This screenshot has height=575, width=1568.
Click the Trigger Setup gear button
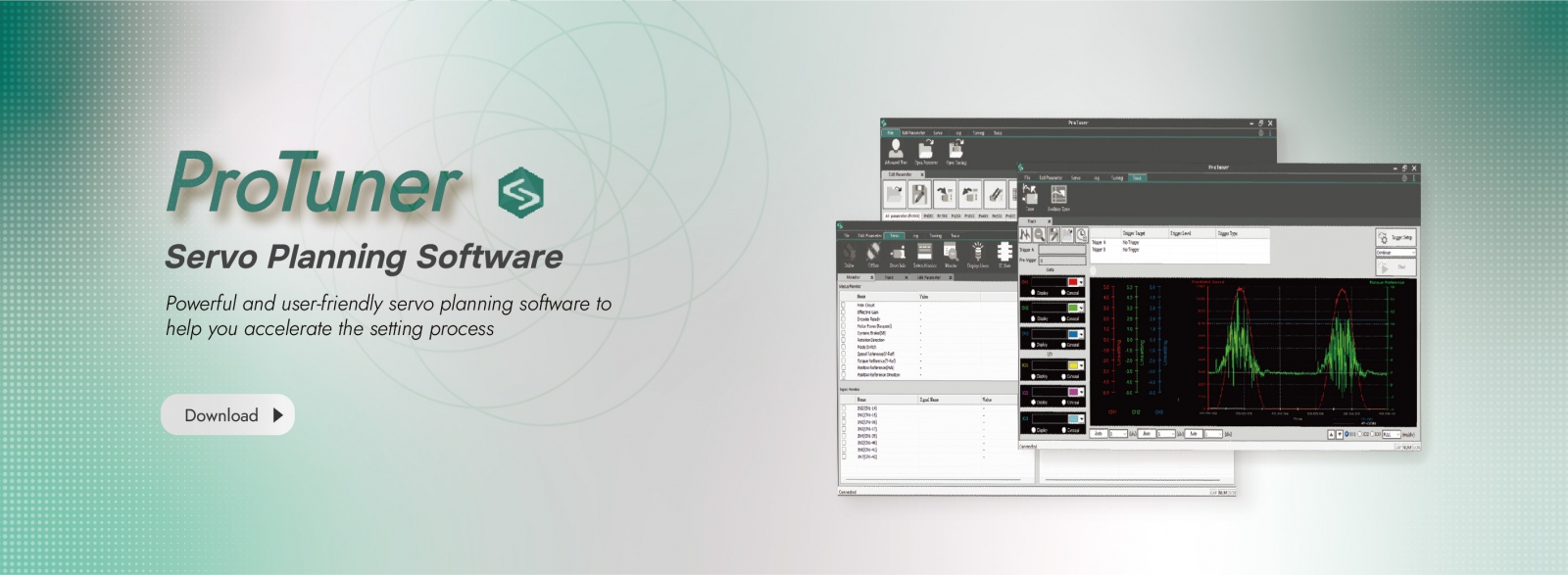pos(1396,237)
